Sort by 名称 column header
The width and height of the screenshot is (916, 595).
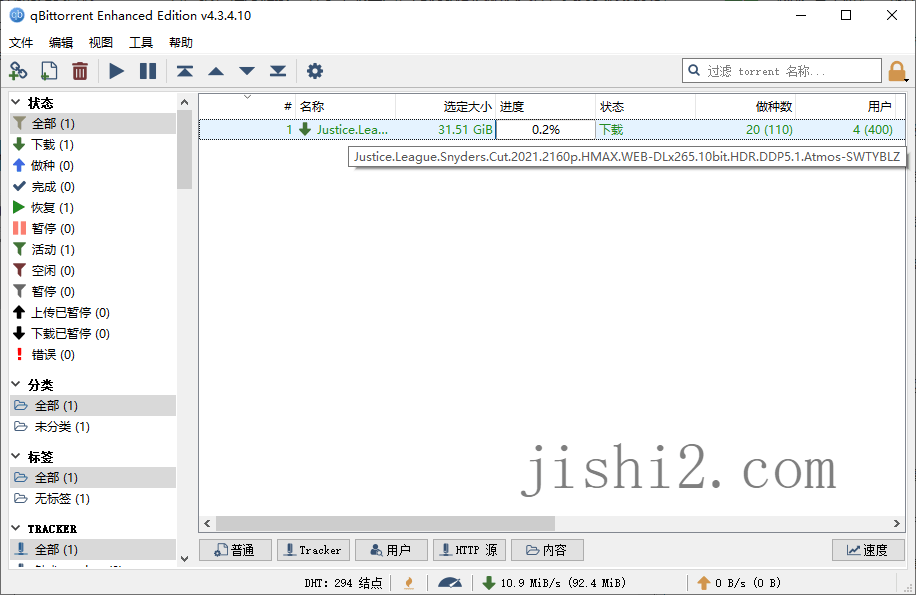tap(345, 107)
